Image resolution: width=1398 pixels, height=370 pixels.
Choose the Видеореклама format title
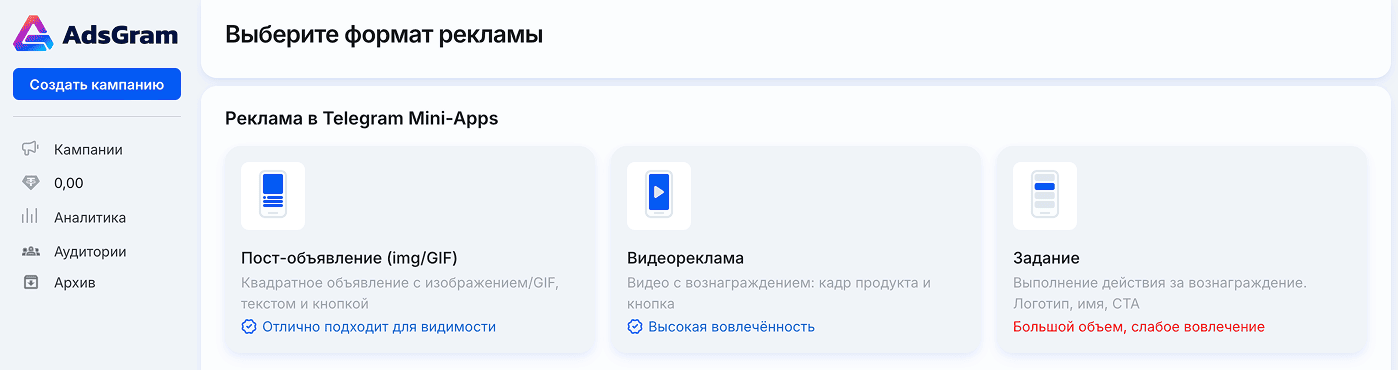tap(686, 257)
